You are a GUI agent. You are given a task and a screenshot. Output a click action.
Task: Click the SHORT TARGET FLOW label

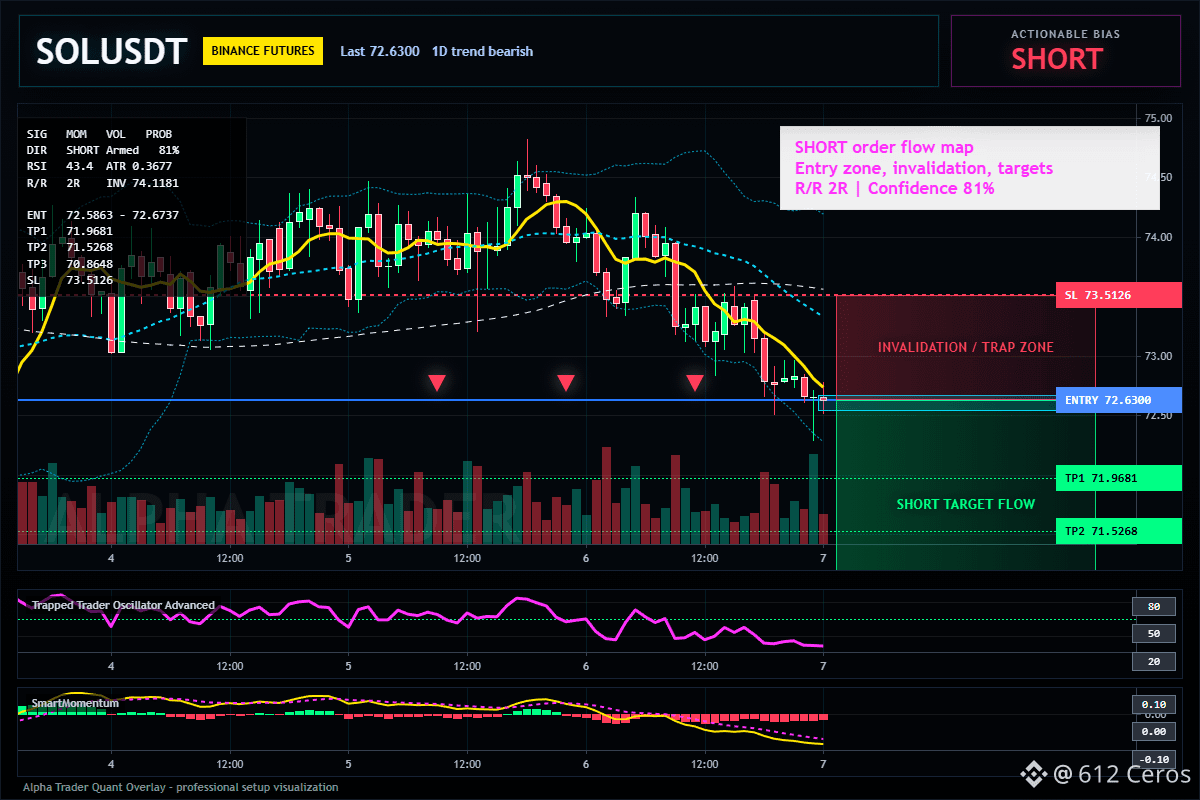pyautogui.click(x=966, y=504)
